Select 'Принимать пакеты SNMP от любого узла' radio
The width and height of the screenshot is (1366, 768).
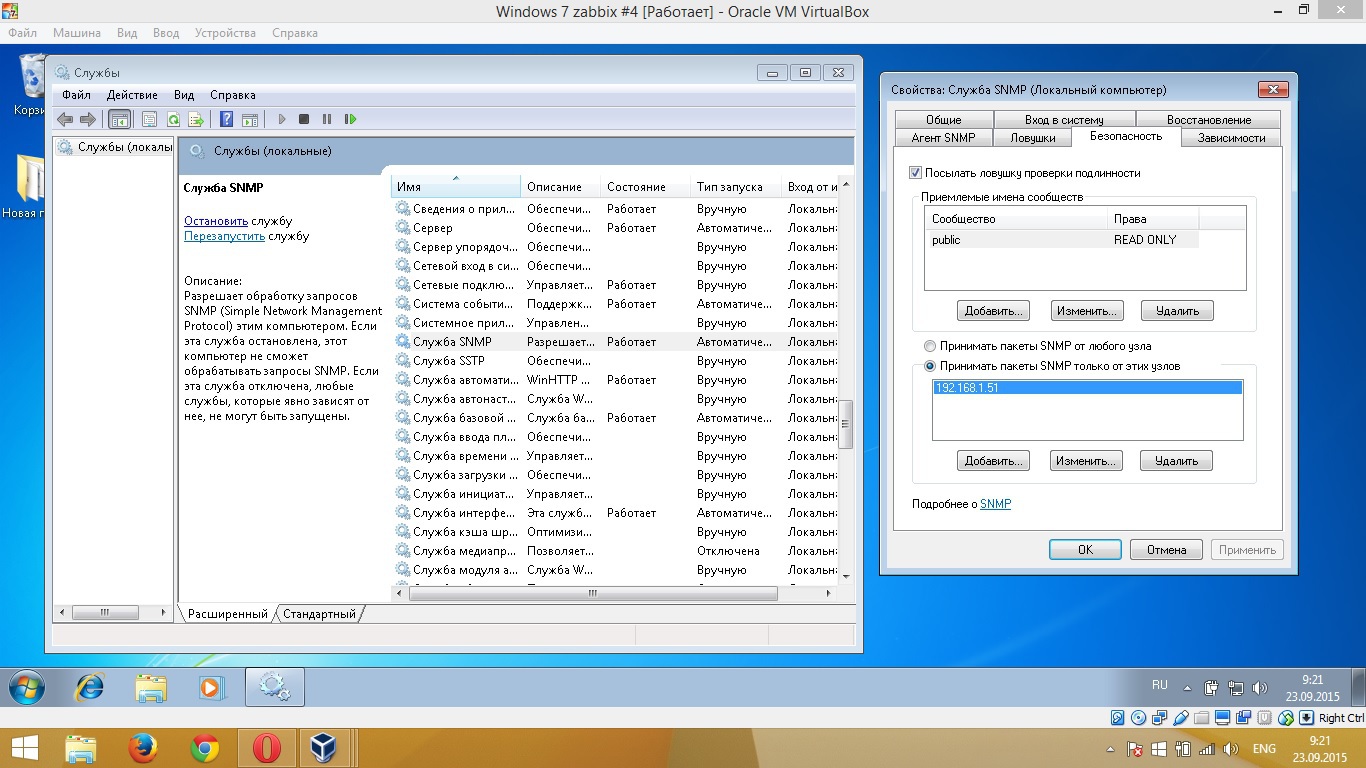(930, 346)
